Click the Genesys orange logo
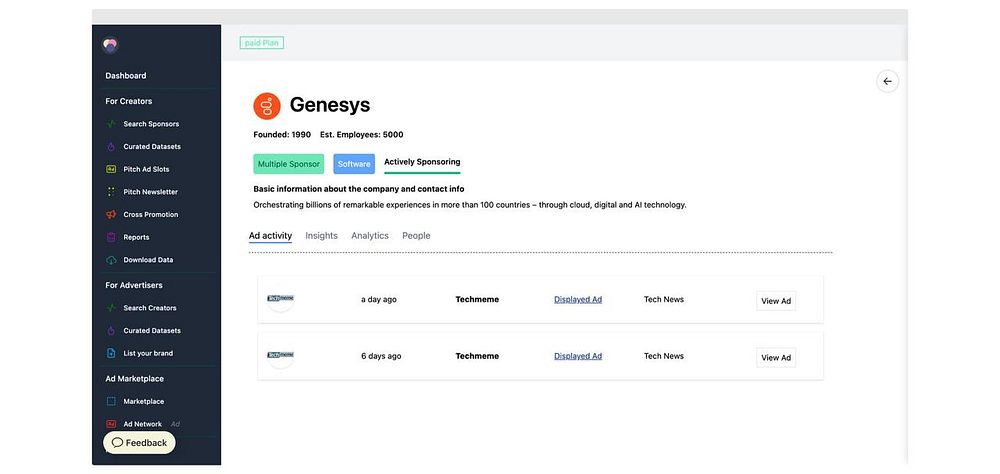This screenshot has width=1000, height=474. point(267,106)
